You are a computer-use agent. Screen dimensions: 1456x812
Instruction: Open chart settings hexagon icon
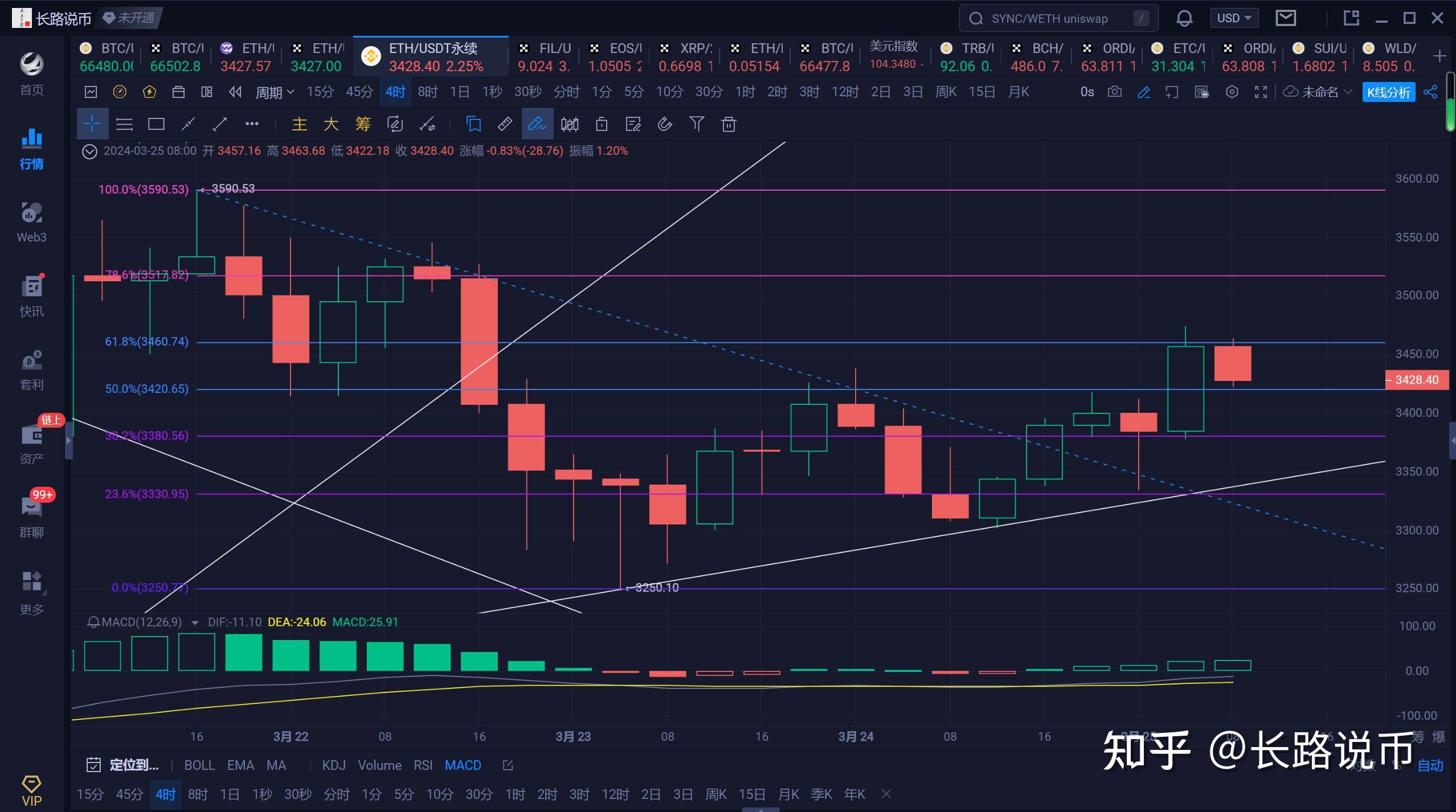[1232, 92]
